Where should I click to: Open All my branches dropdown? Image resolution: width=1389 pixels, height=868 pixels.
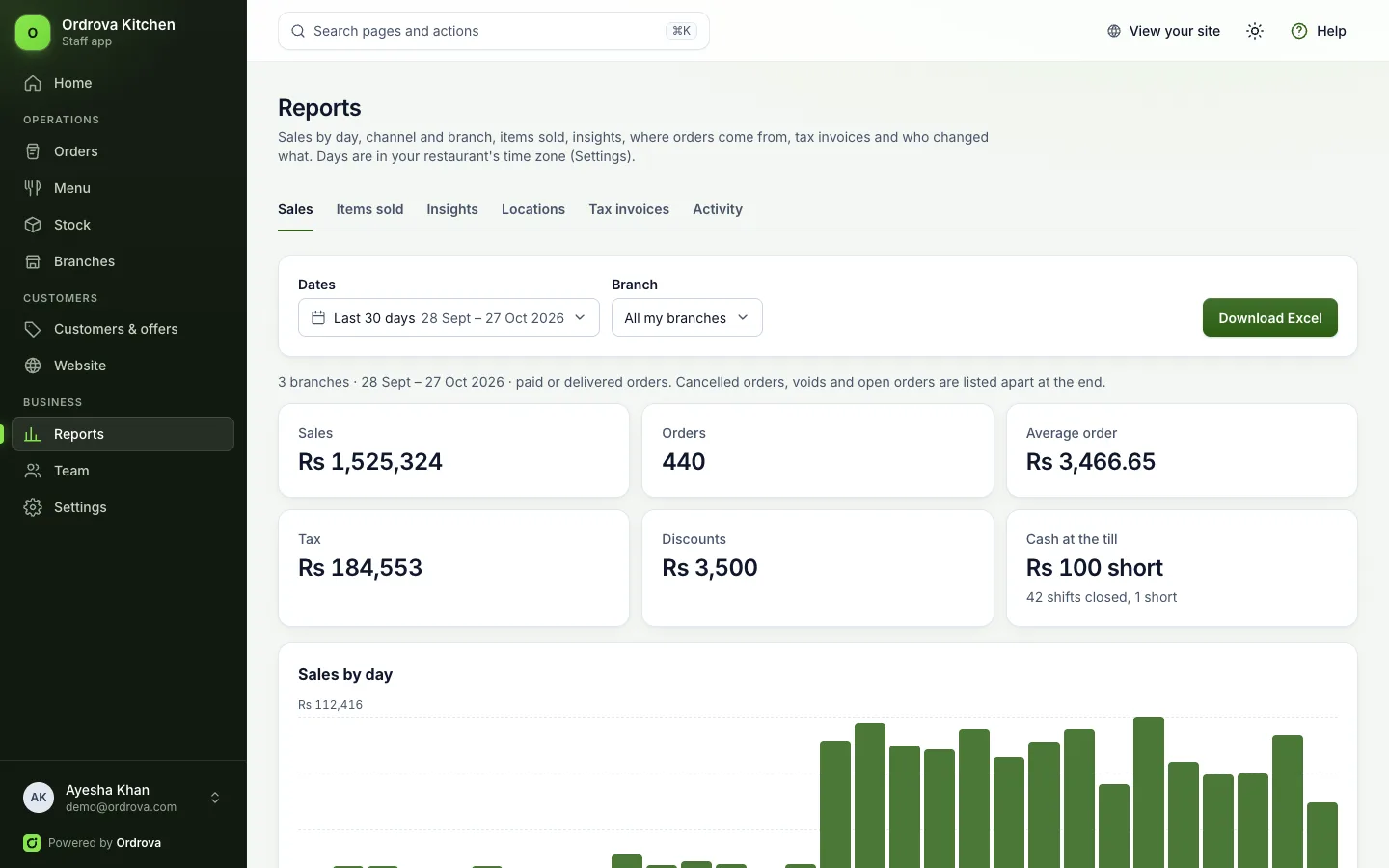click(x=687, y=317)
